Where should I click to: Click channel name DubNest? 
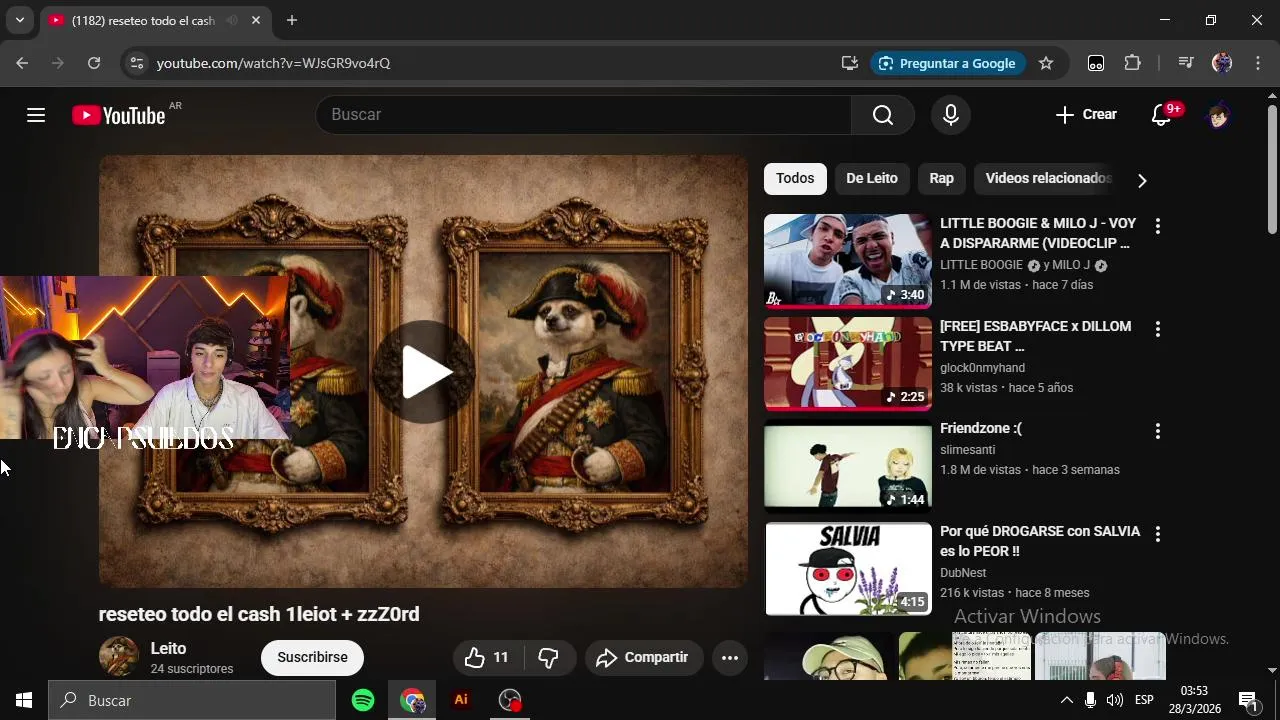(x=963, y=573)
